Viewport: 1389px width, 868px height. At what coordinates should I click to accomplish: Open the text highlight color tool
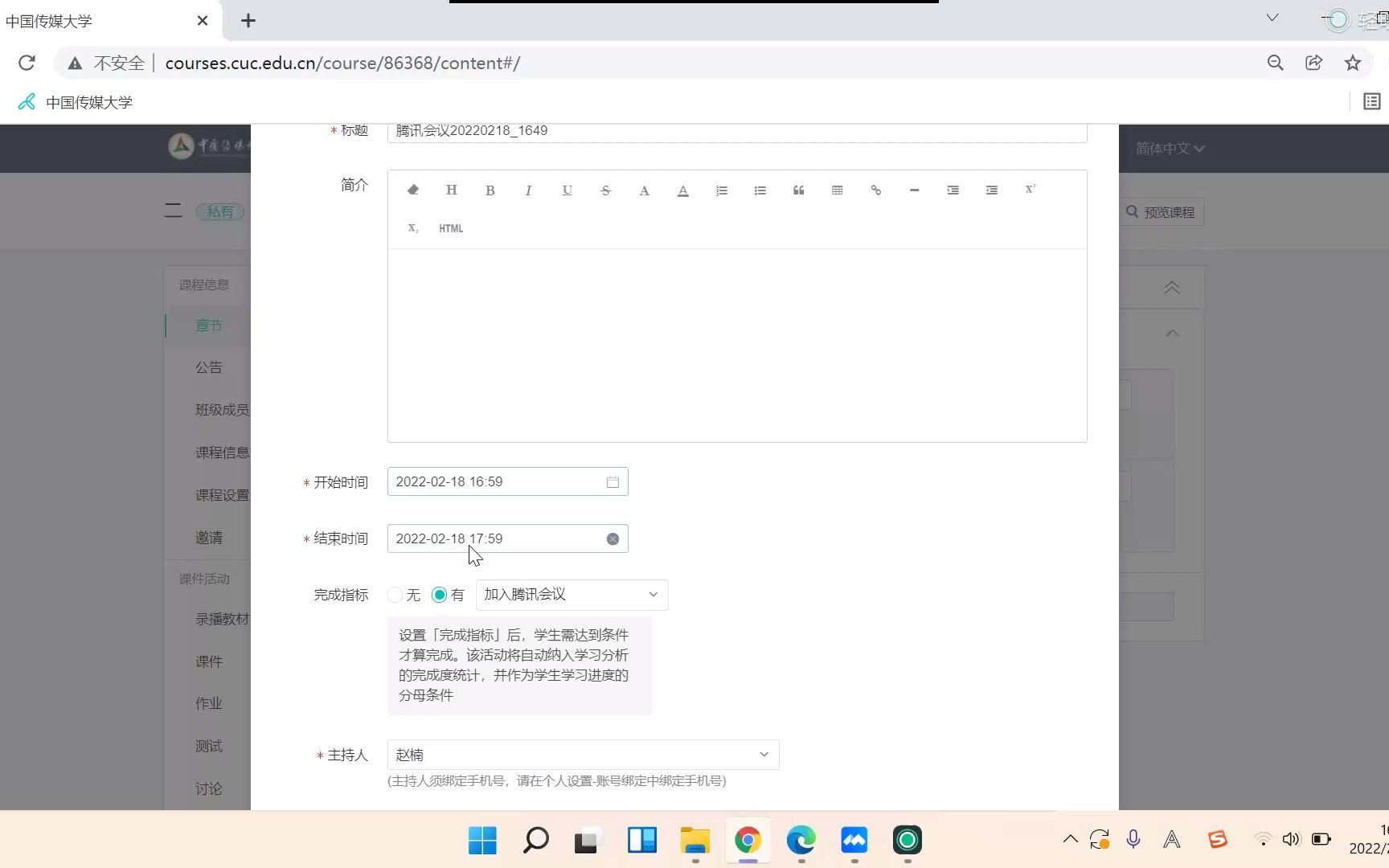683,190
